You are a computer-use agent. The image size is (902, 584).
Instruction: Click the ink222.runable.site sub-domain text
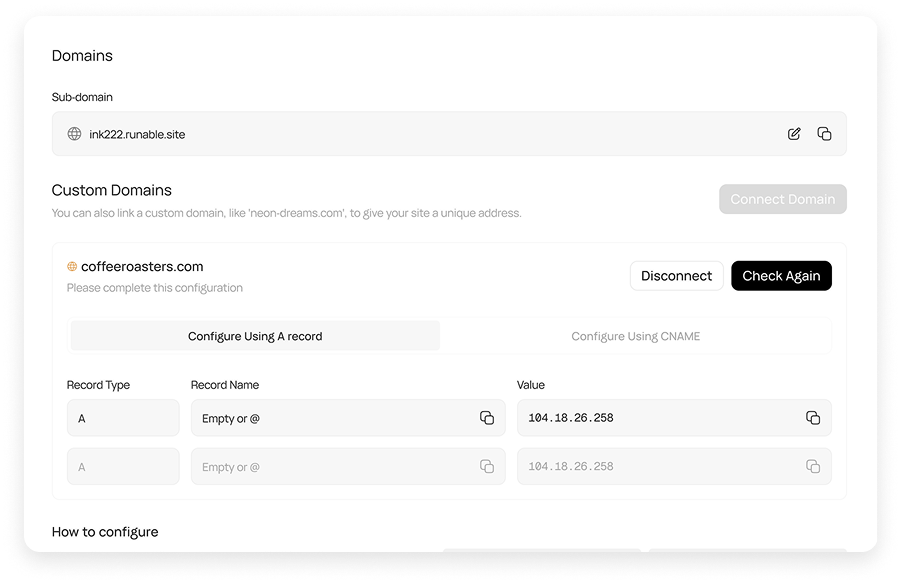click(136, 133)
